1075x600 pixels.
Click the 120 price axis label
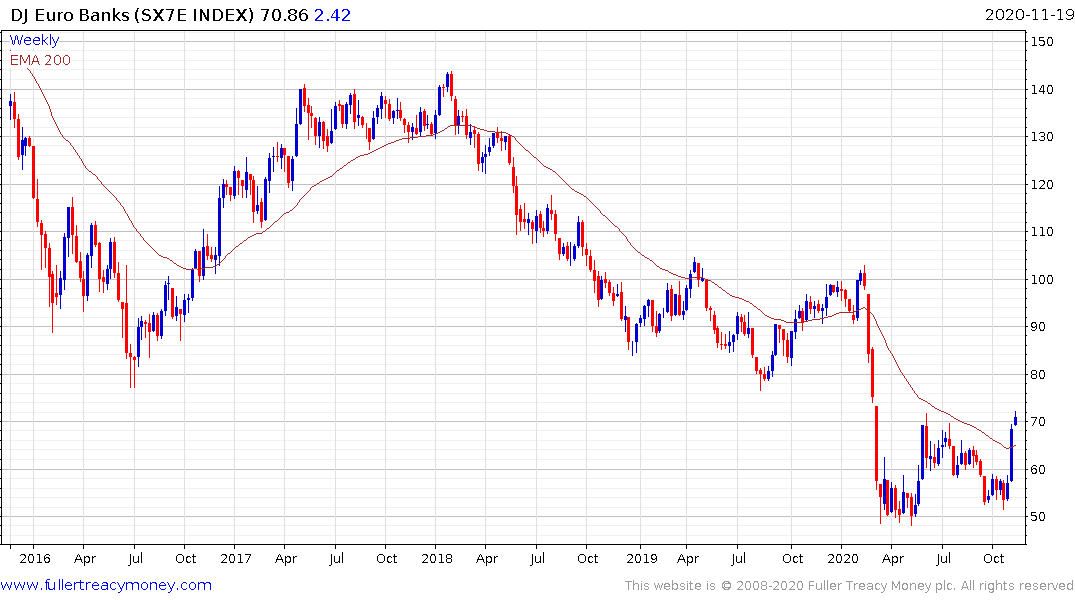1042,184
